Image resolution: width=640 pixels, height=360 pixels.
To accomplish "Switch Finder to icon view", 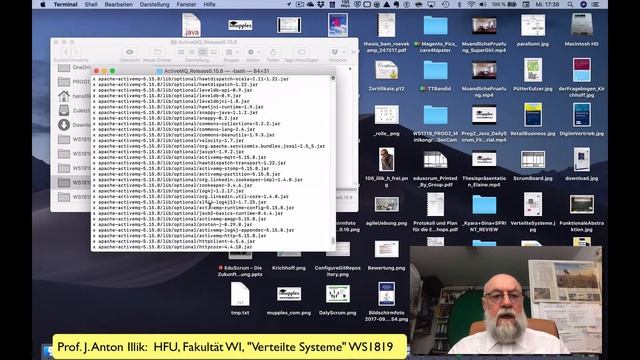I will (x=181, y=52).
